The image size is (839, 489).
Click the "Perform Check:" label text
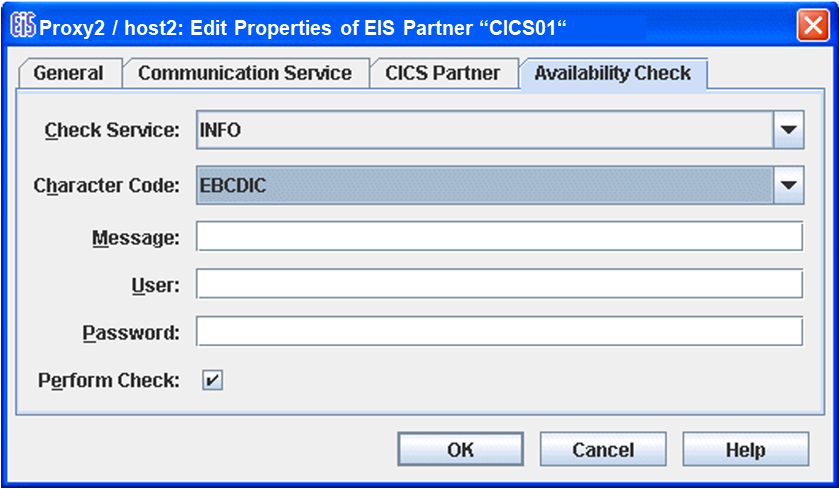108,381
